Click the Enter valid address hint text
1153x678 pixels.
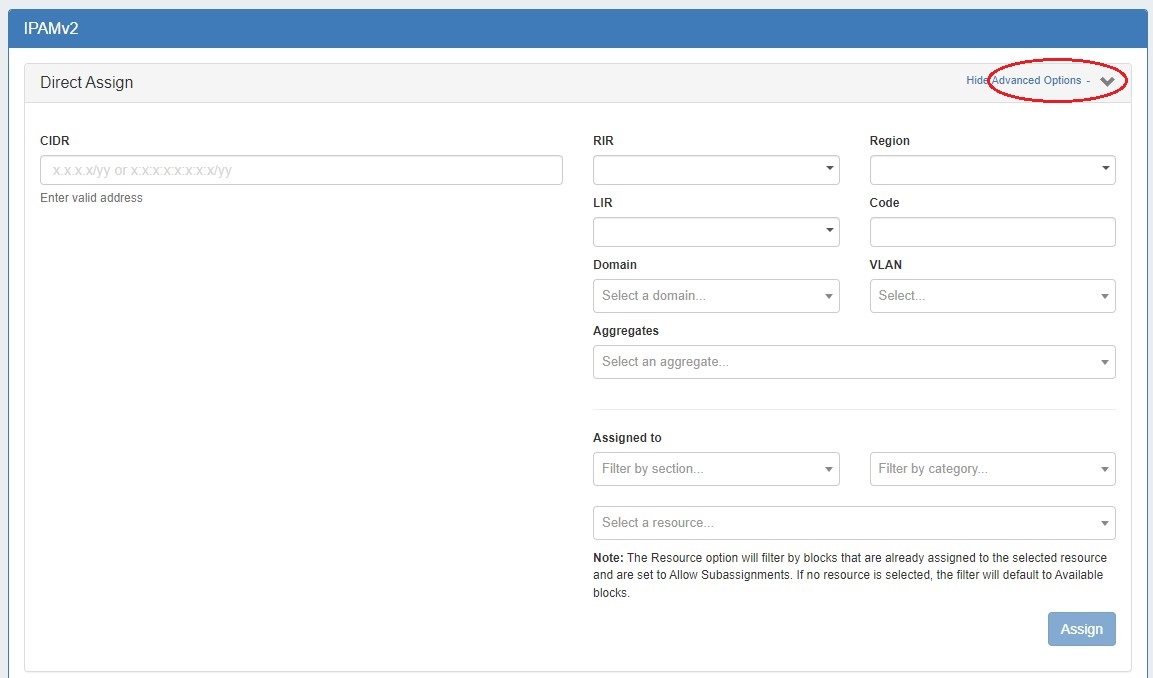point(91,198)
